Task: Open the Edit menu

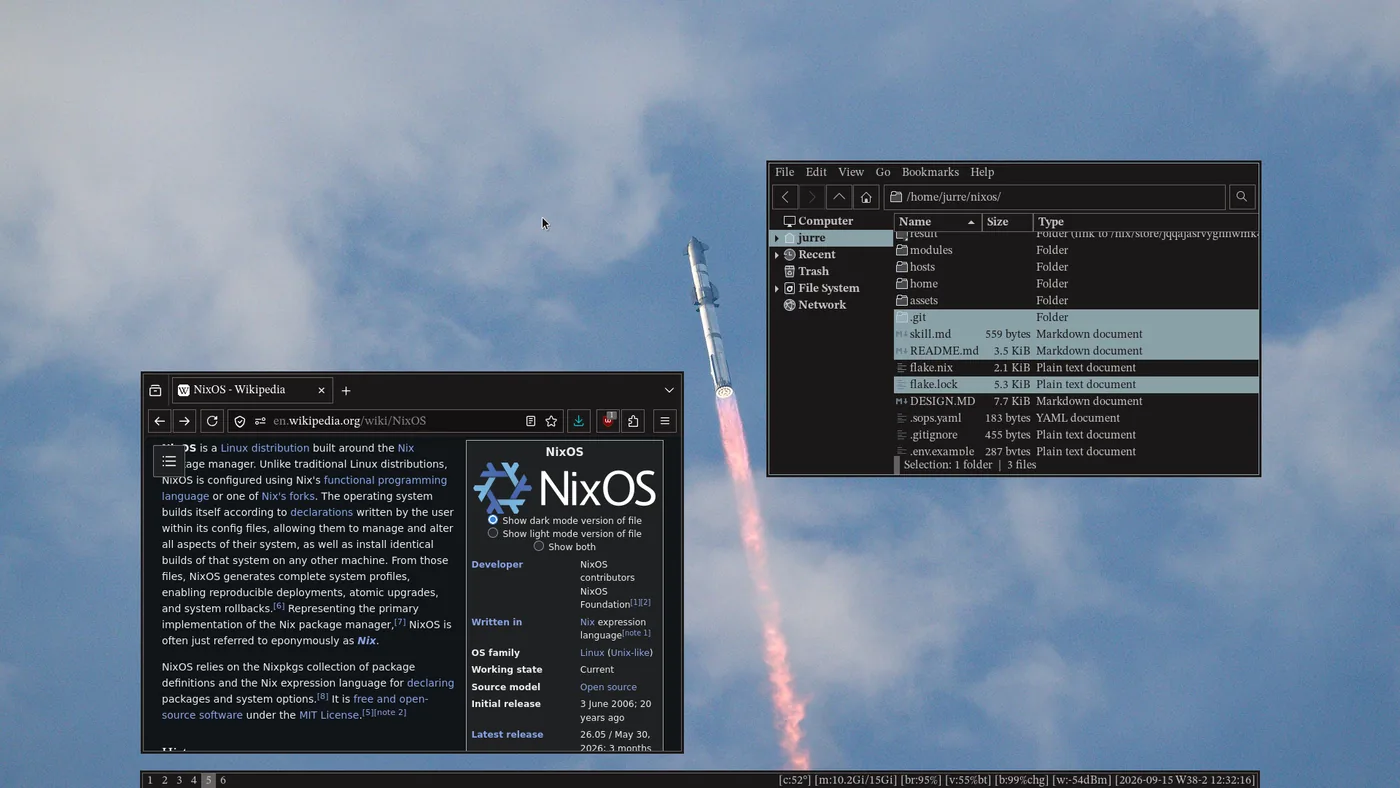Action: click(x=817, y=172)
